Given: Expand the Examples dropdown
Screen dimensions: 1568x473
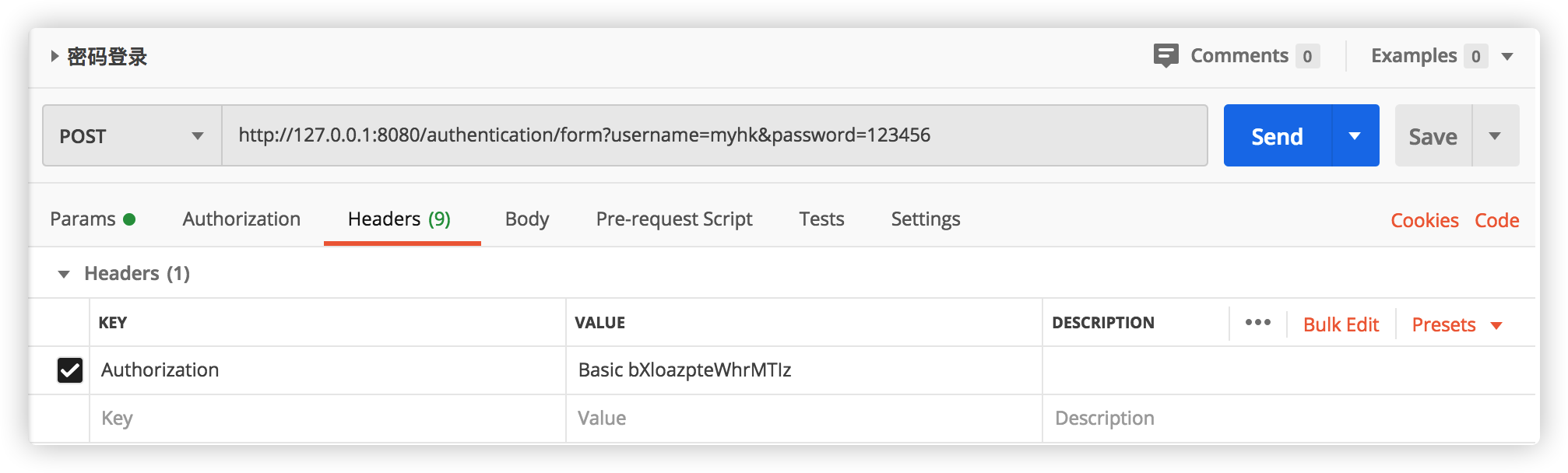Looking at the screenshot, I should [x=1507, y=56].
